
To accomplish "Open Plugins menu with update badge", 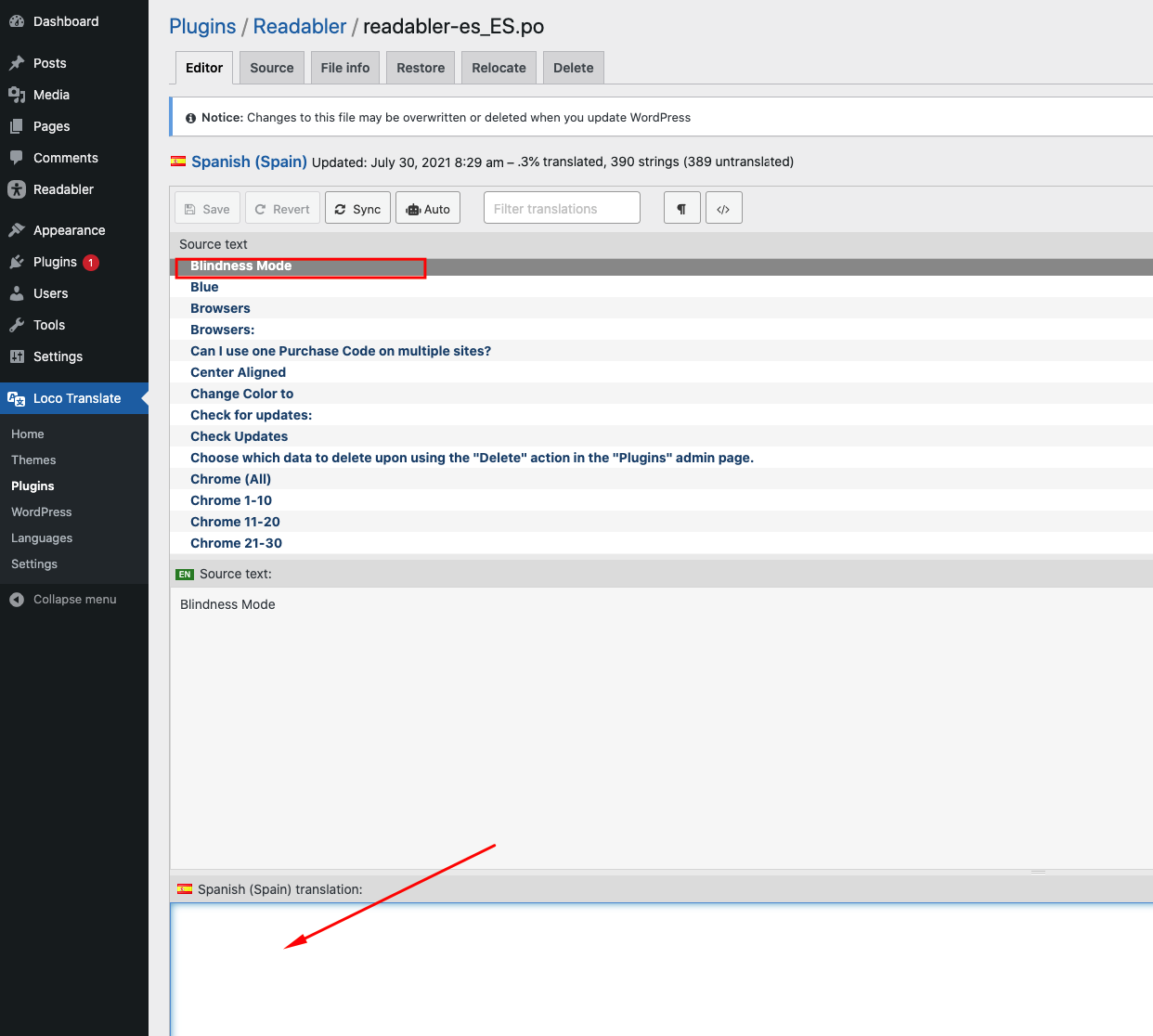I will point(56,262).
